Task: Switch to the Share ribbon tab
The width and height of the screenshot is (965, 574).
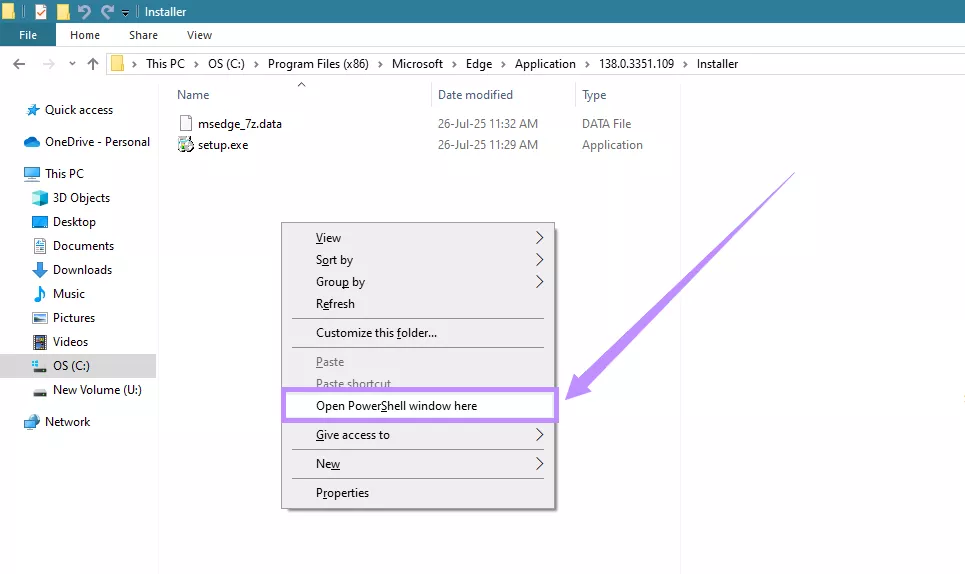Action: (143, 35)
